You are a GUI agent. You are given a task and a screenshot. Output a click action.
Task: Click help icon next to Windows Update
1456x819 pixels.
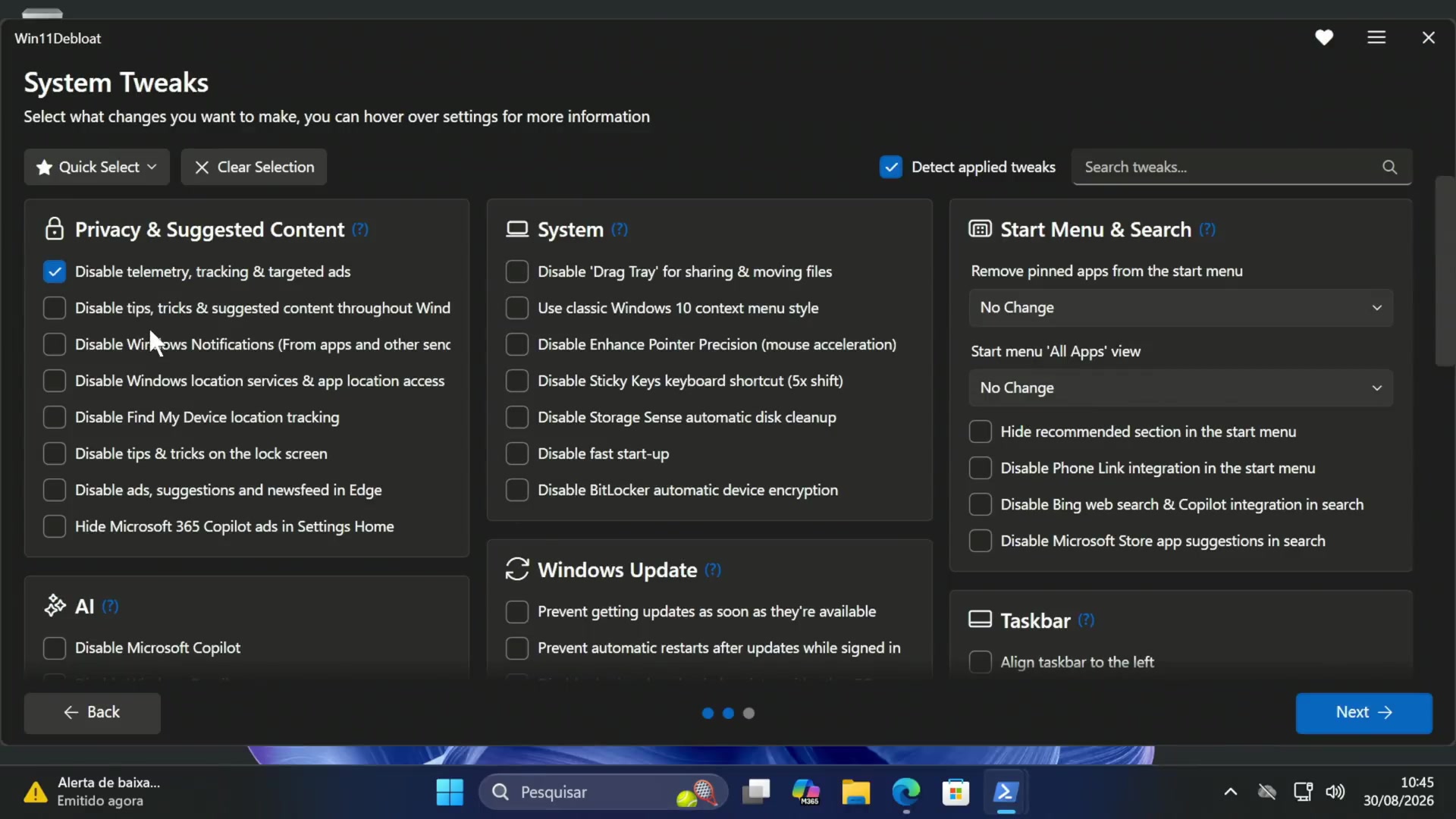click(x=713, y=570)
